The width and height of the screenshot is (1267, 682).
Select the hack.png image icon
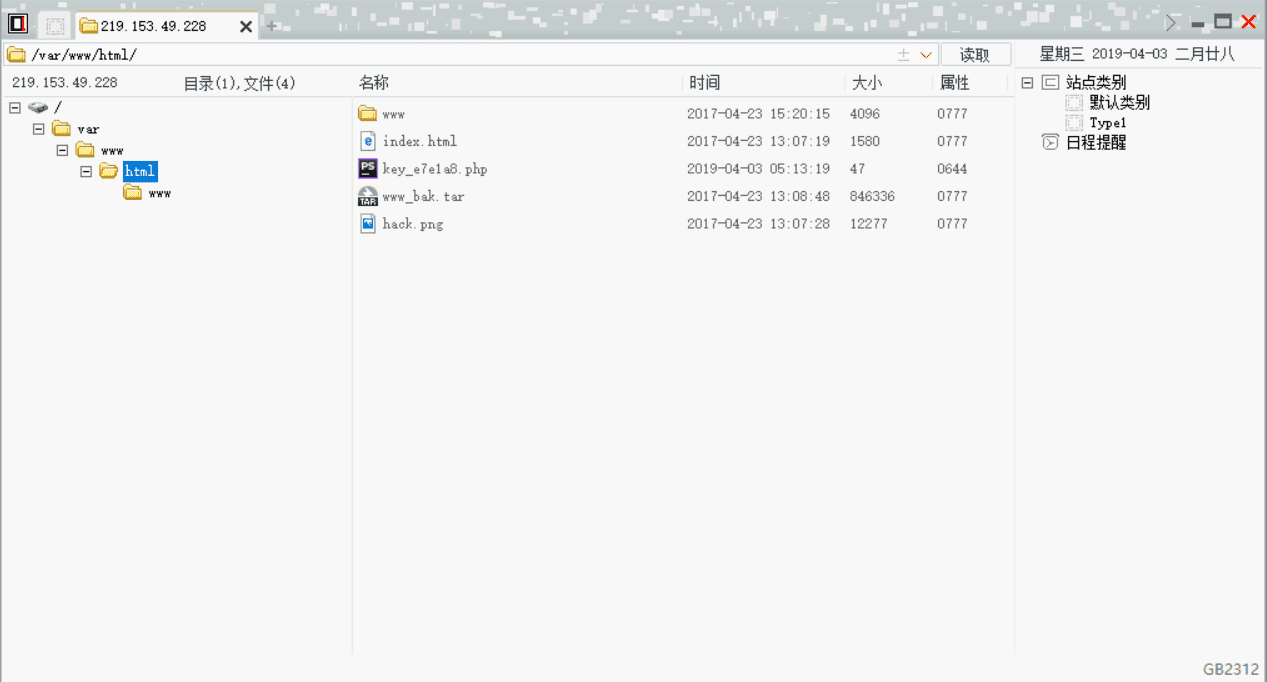[x=367, y=224]
